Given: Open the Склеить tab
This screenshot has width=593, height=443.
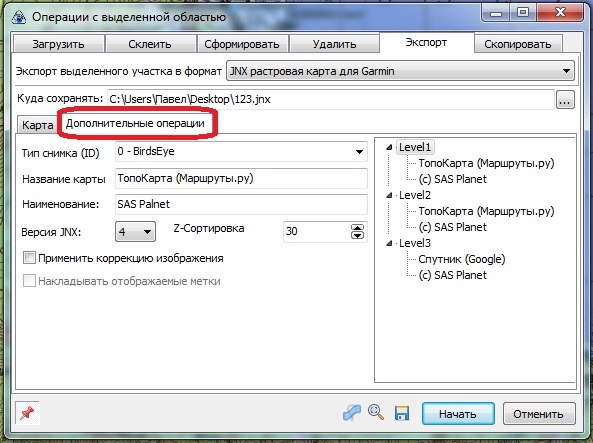Looking at the screenshot, I should point(150,44).
